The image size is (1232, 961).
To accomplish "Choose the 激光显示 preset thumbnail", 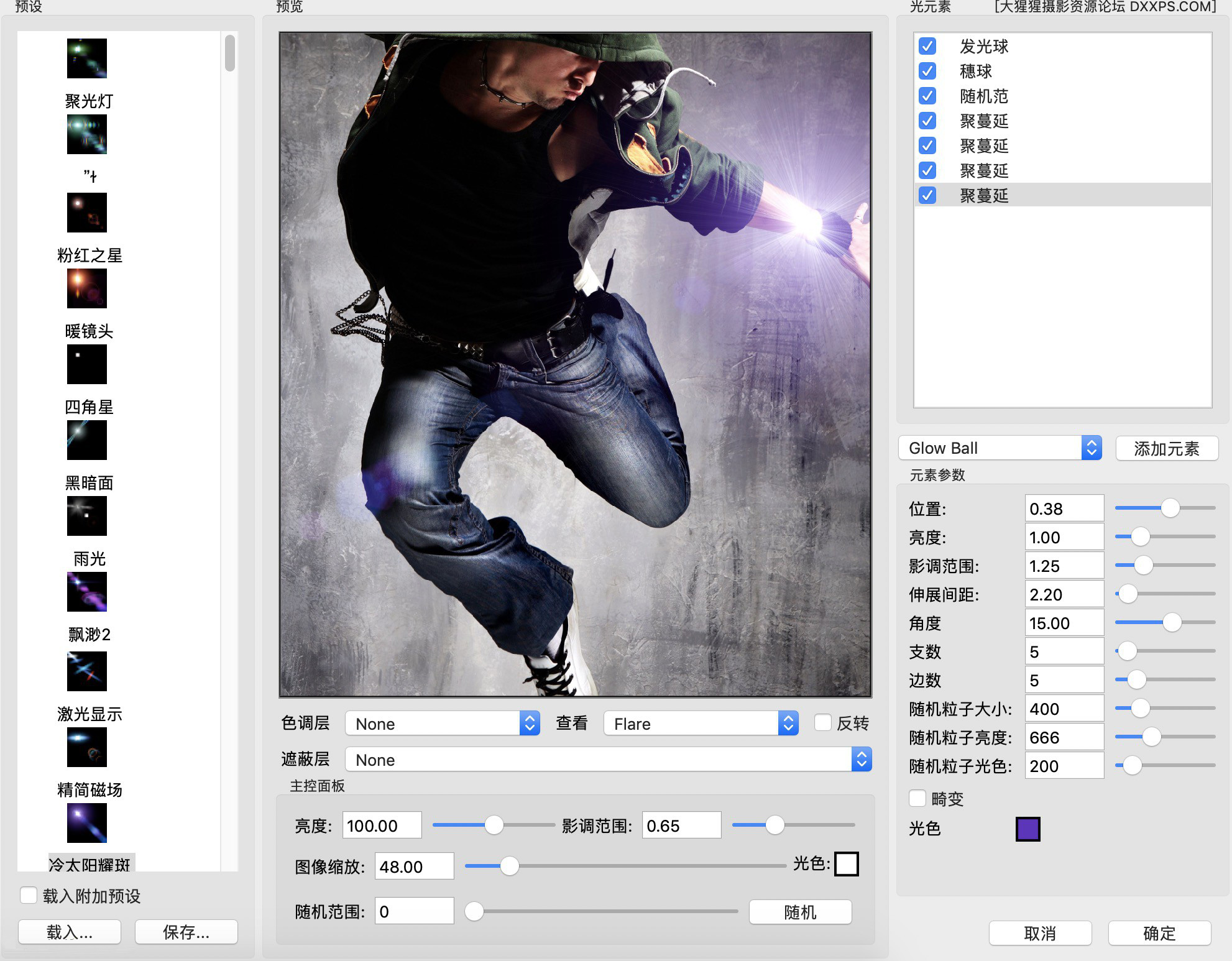I will tap(86, 671).
